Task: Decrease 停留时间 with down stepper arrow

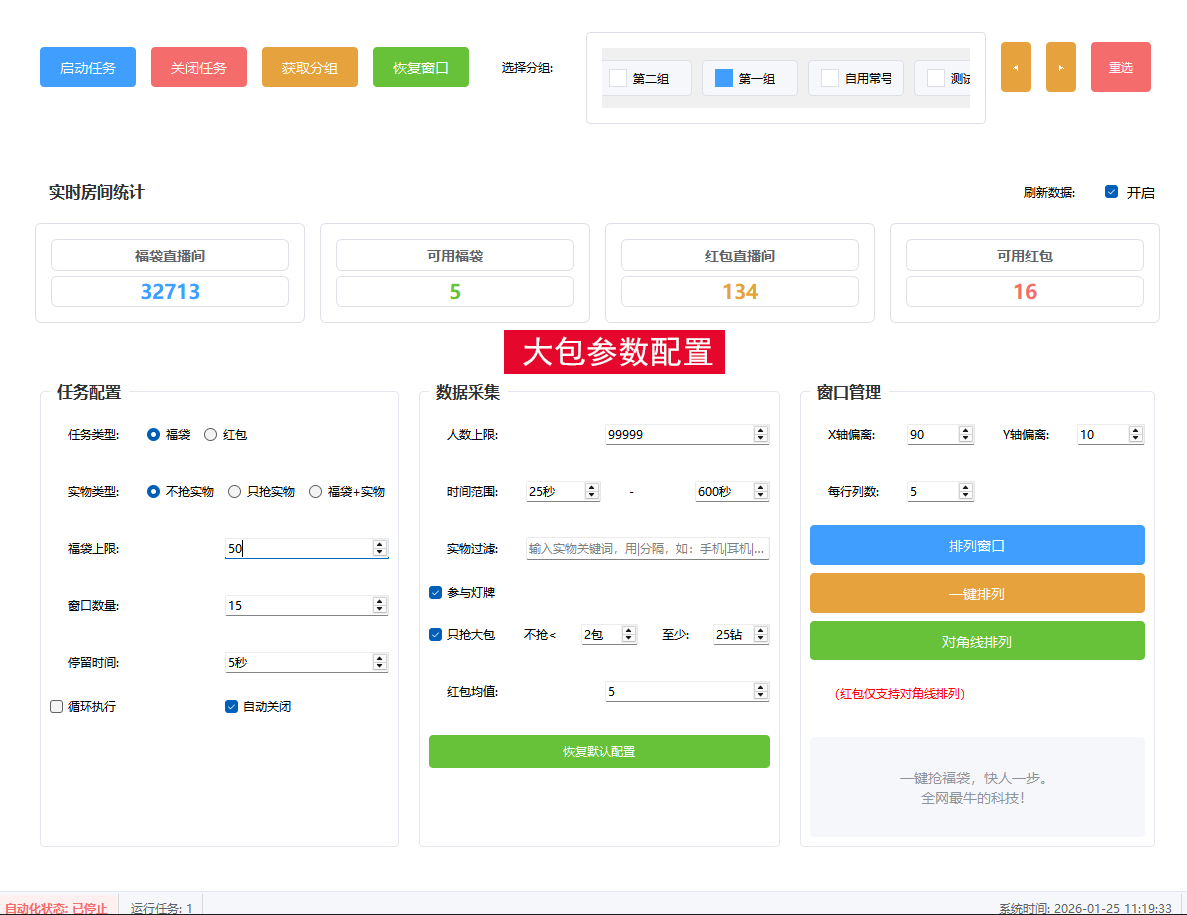Action: pyautogui.click(x=380, y=667)
